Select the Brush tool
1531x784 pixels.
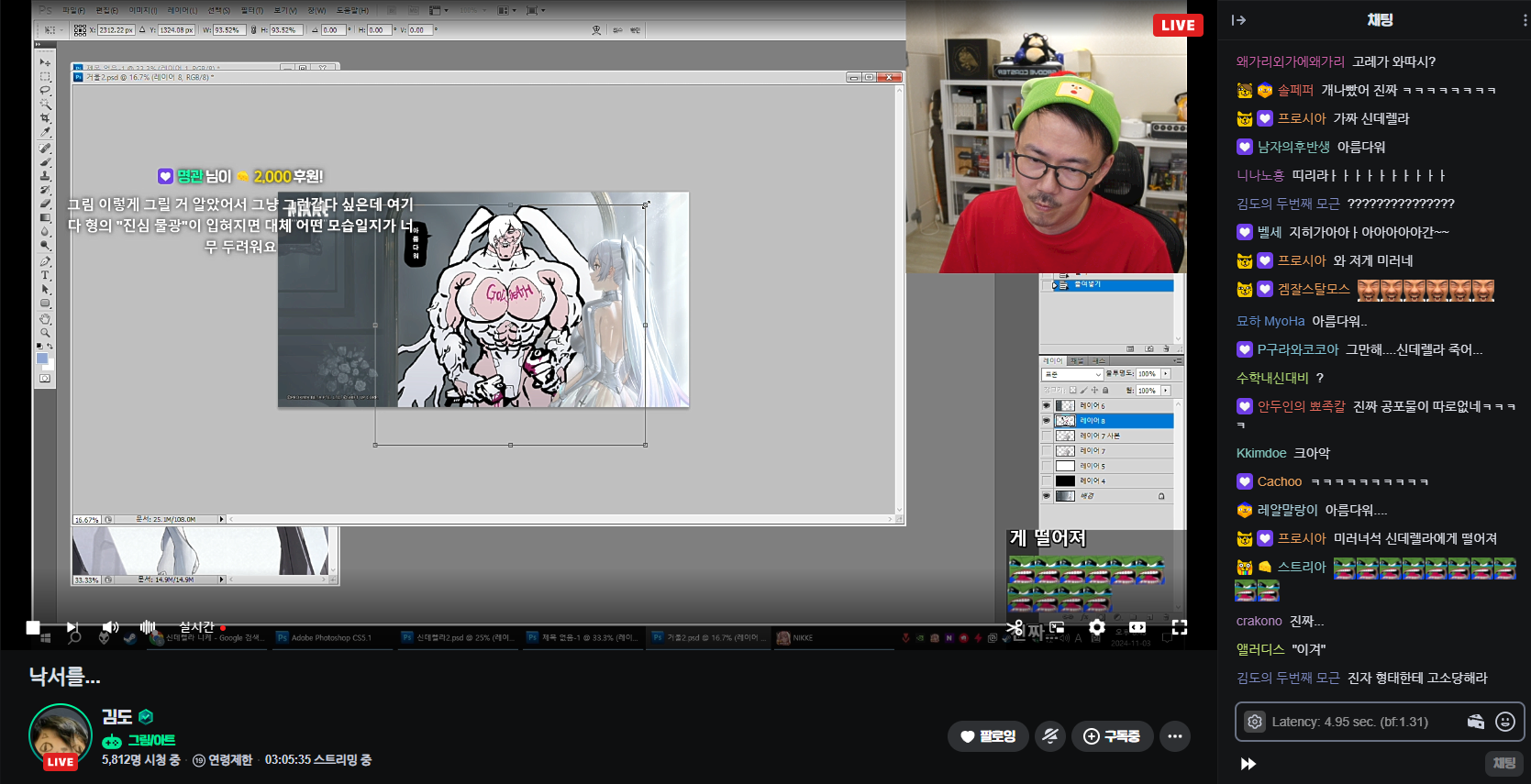45,161
